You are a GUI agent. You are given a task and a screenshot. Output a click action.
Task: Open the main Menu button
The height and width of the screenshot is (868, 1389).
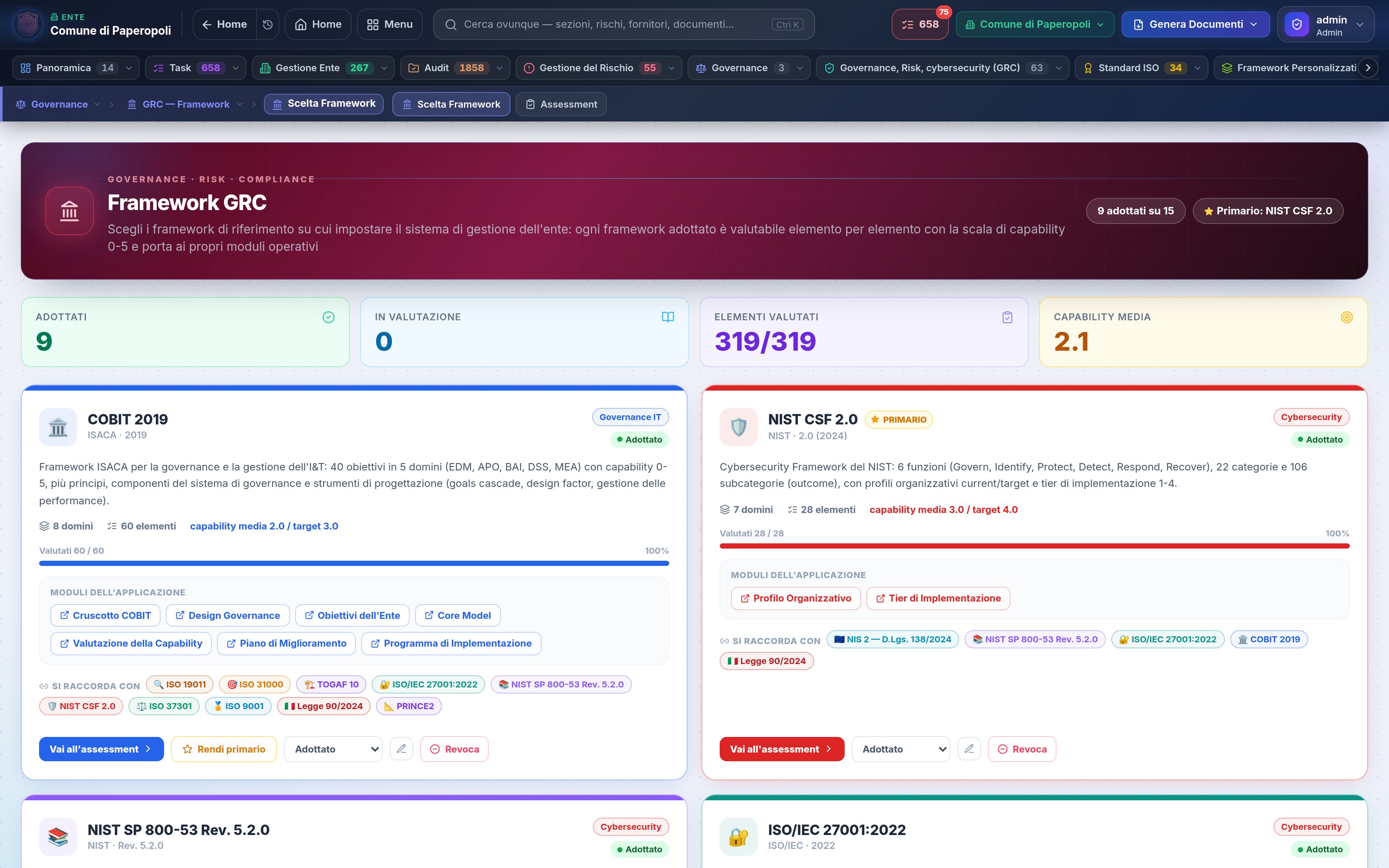coord(390,24)
